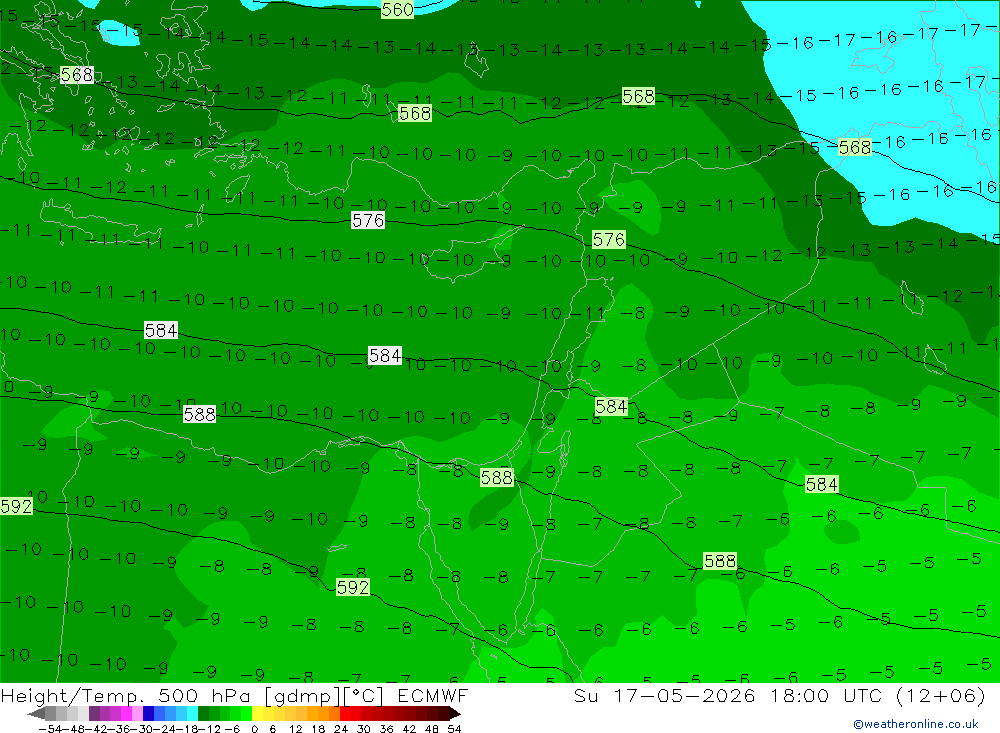Click the 18:00 UTC time text
The image size is (1000, 733).
click(x=826, y=695)
